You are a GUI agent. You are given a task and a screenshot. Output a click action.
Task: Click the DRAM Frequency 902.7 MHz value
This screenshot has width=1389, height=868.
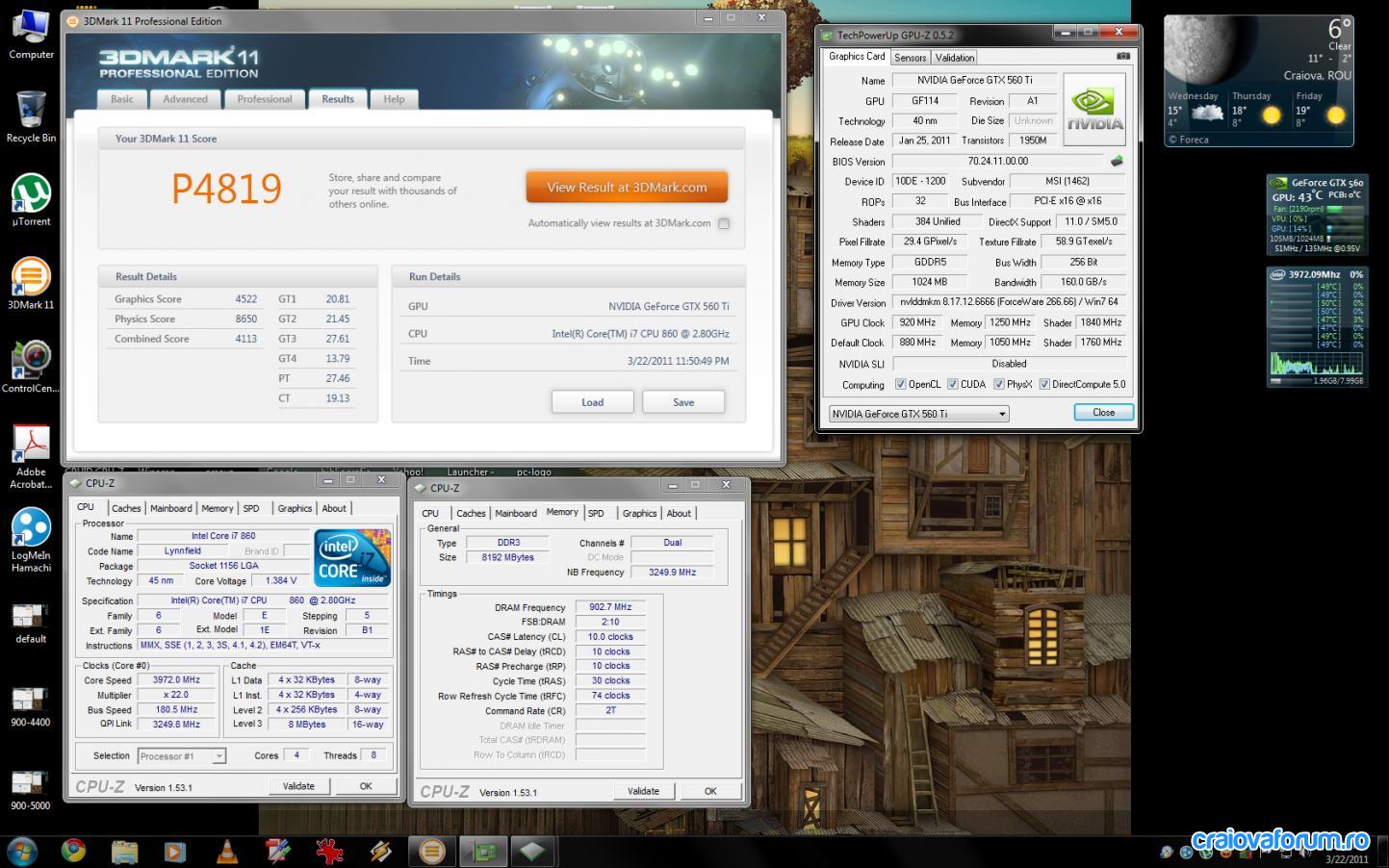610,607
